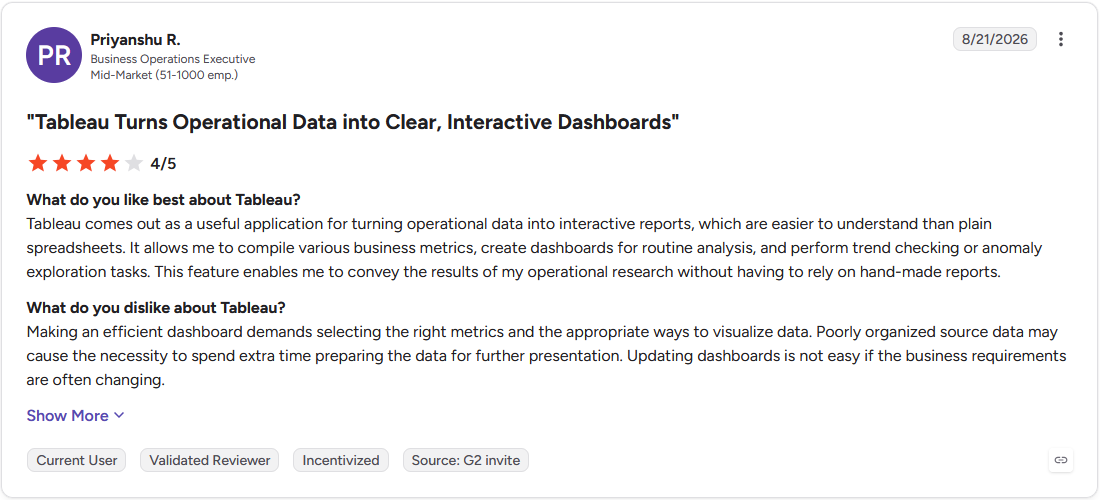This screenshot has width=1100, height=500.
Task: Click the 8/21/2026 date badge
Action: (995, 39)
